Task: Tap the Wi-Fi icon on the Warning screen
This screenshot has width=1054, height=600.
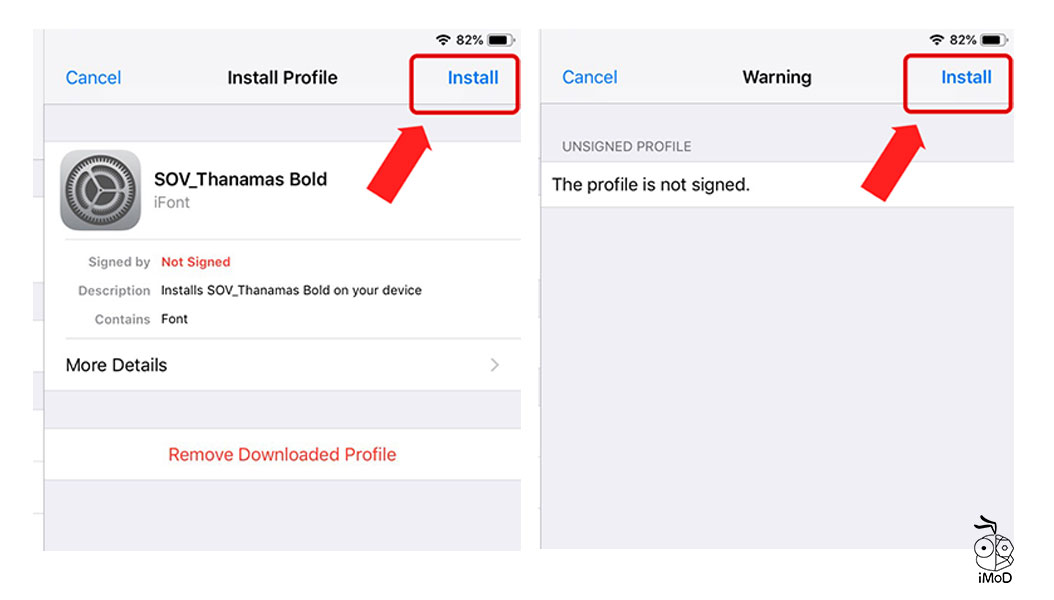Action: click(x=937, y=40)
